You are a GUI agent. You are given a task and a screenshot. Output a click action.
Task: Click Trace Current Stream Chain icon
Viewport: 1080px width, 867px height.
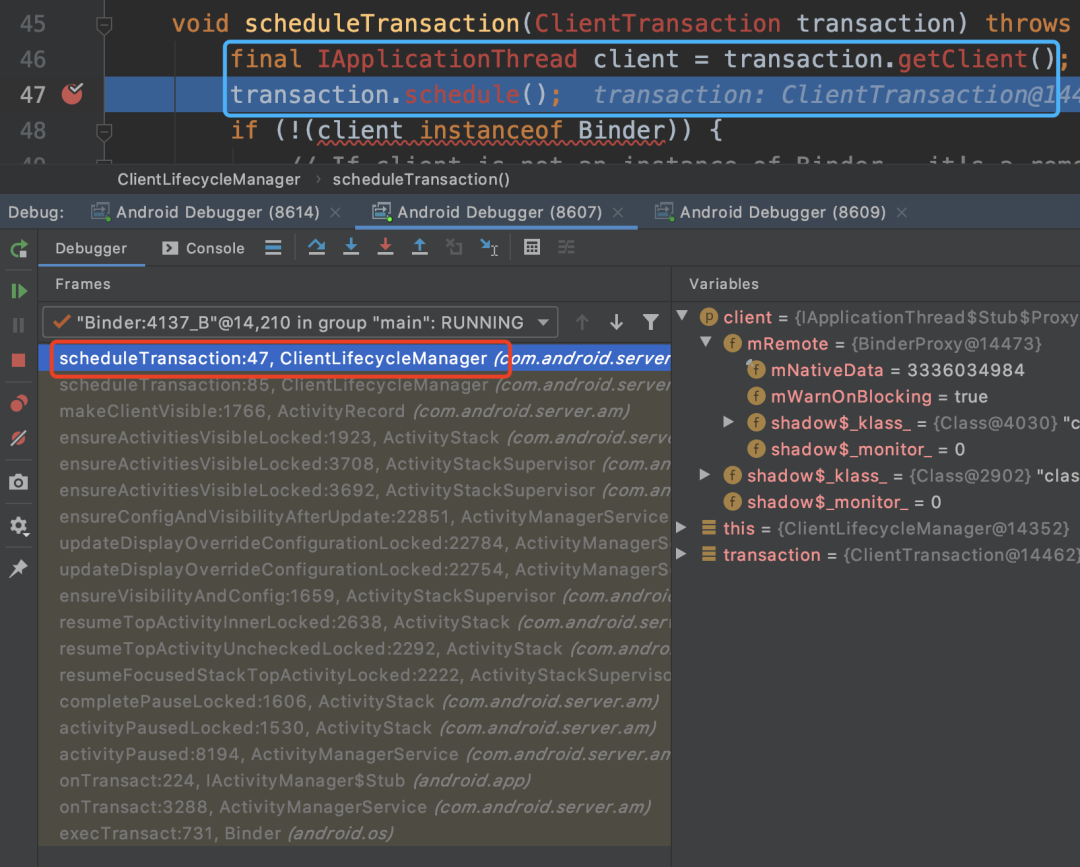tap(566, 247)
